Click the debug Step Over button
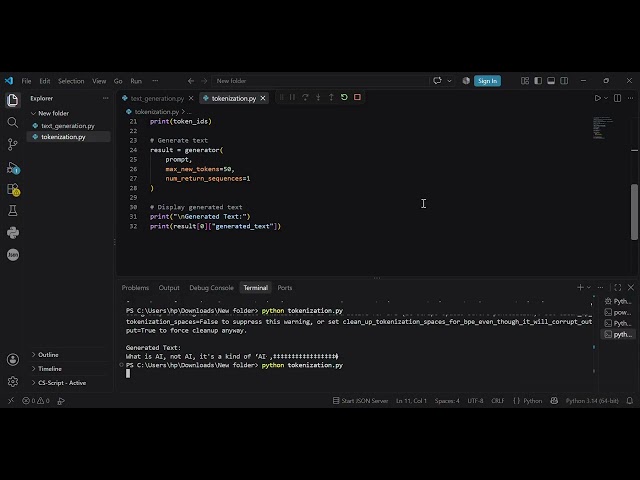The image size is (640, 480). [x=305, y=97]
